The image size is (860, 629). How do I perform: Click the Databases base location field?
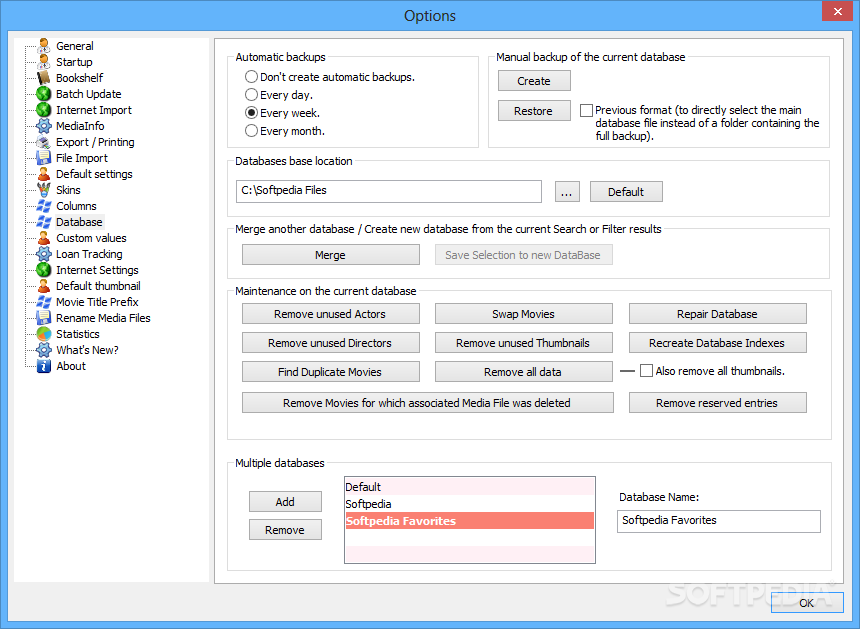pyautogui.click(x=389, y=191)
